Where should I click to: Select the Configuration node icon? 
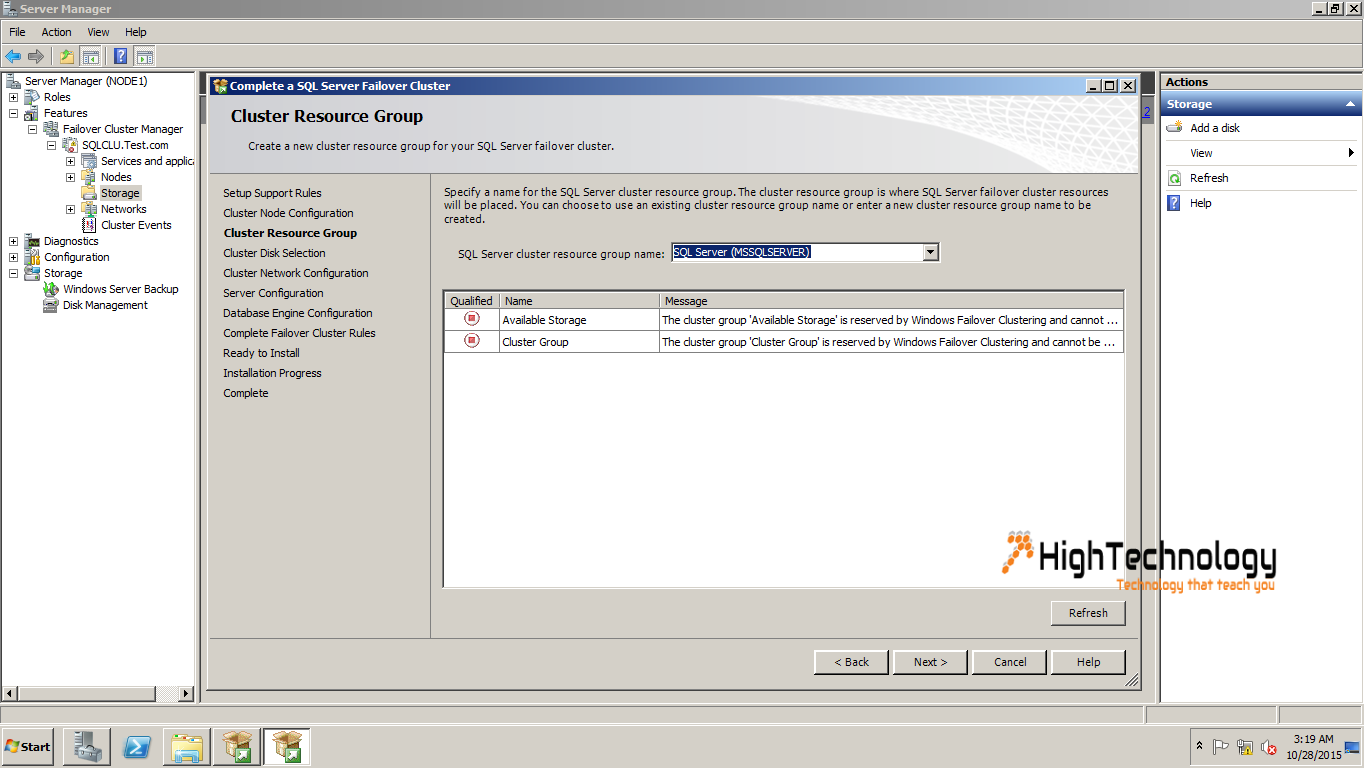[32, 257]
